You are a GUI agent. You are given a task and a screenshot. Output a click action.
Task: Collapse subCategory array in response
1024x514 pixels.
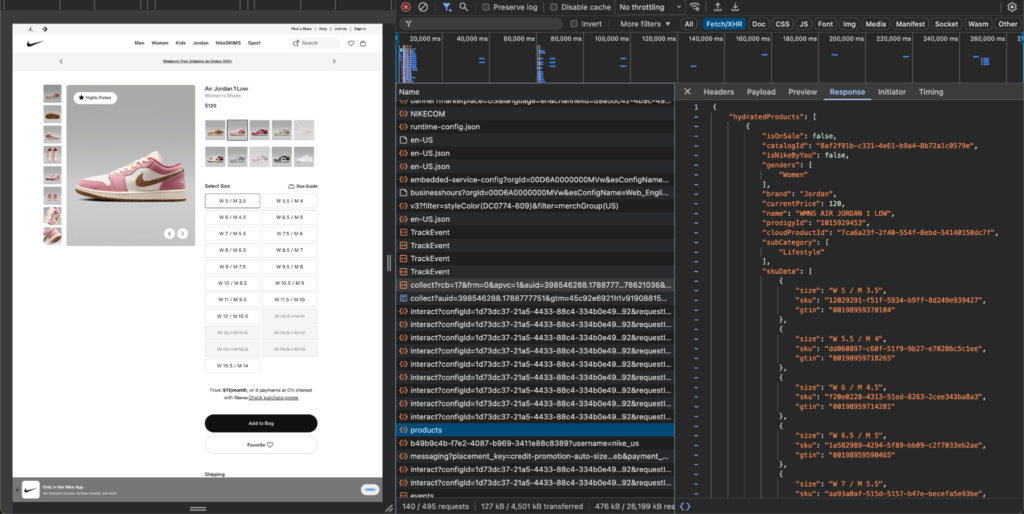click(696, 242)
